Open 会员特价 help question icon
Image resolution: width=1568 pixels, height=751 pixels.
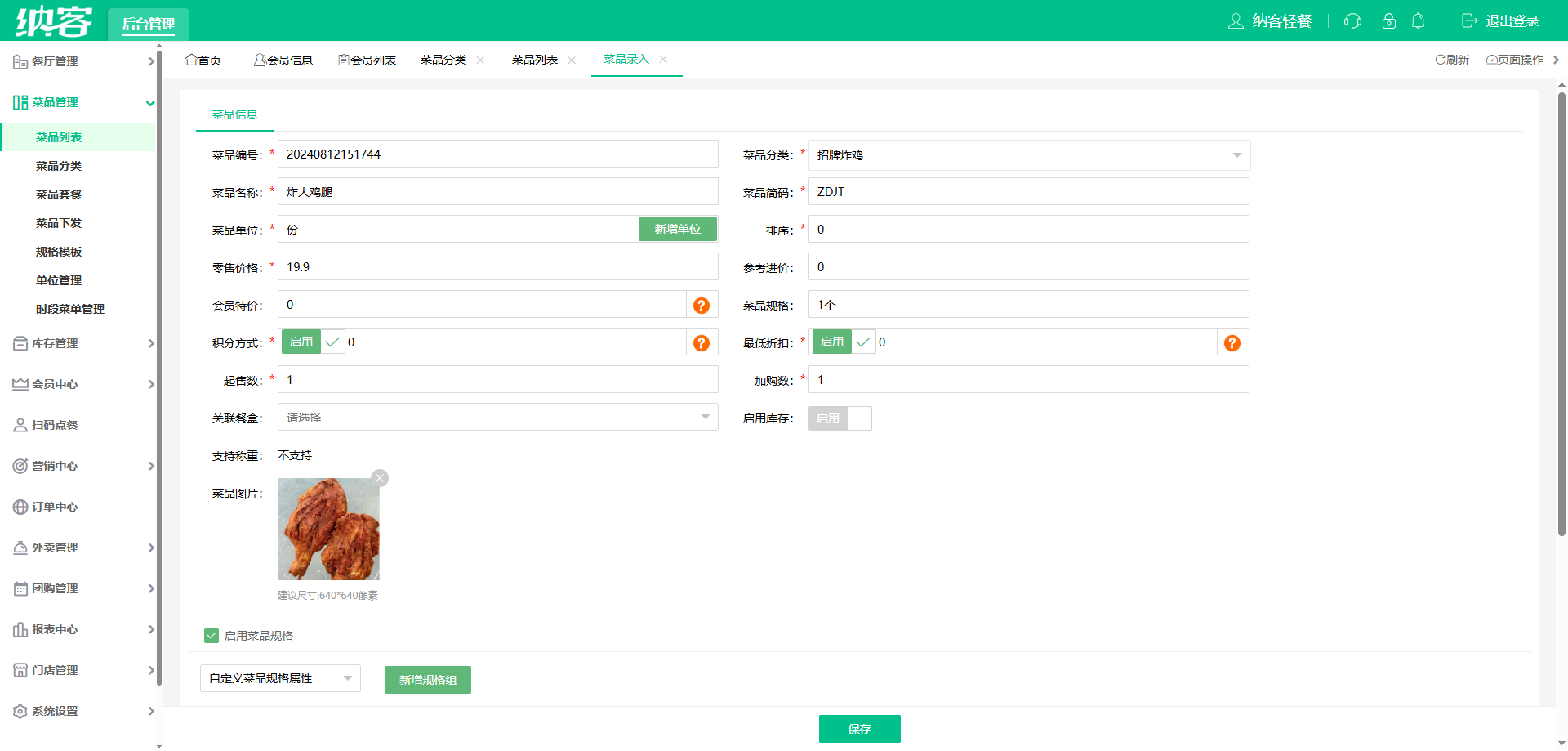(x=702, y=306)
